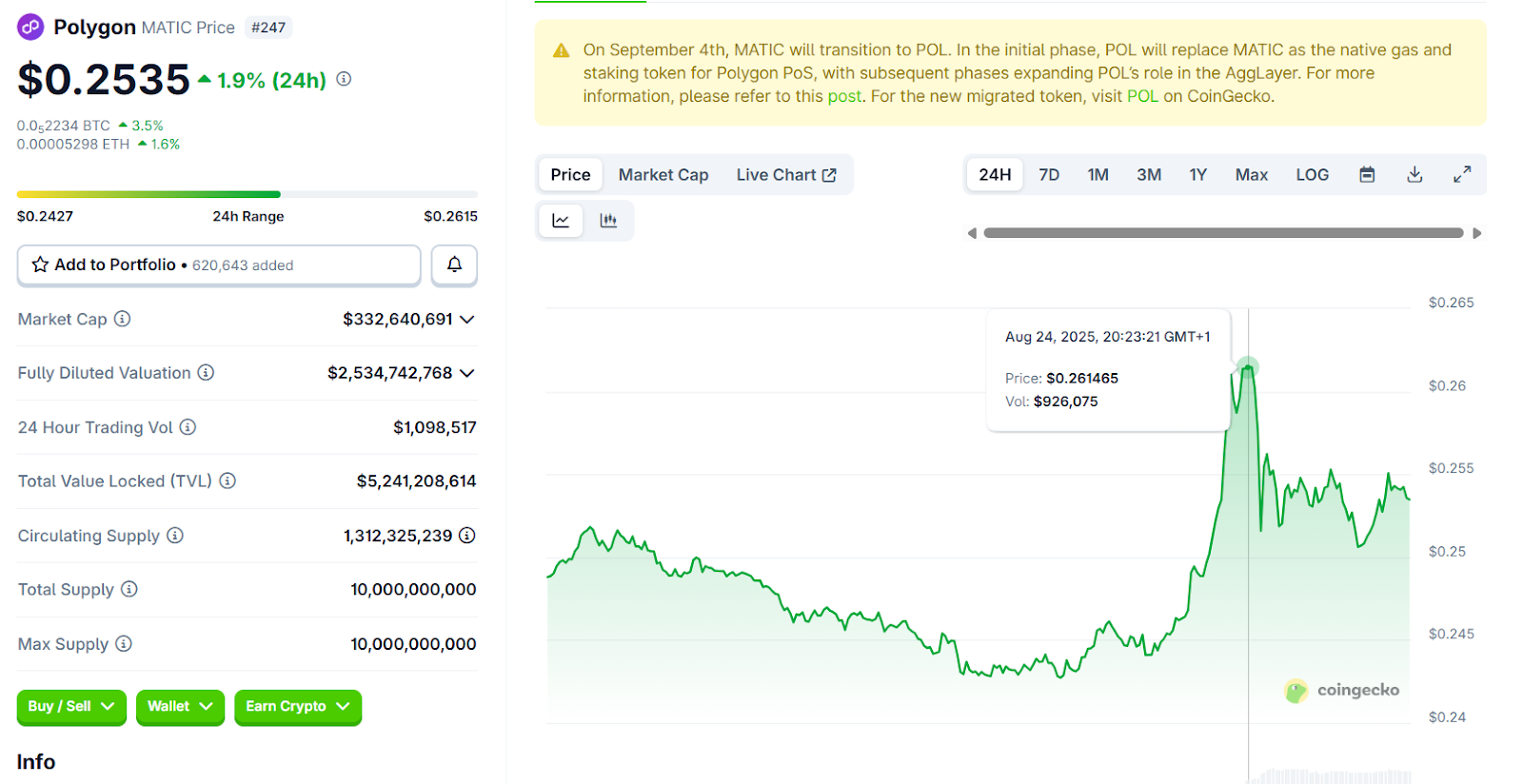This screenshot has width=1523, height=784.
Task: Toggle LOG scale on chart
Action: 1312,175
